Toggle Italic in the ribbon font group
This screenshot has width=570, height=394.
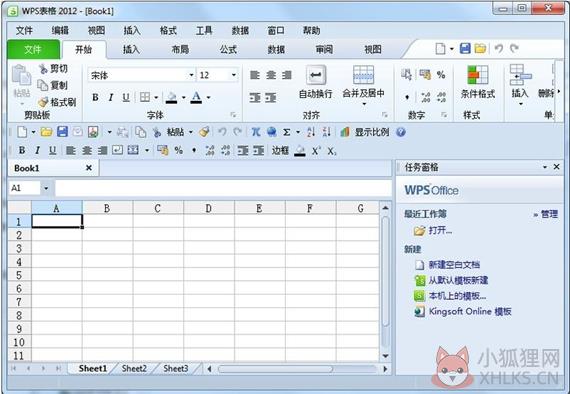coord(111,97)
